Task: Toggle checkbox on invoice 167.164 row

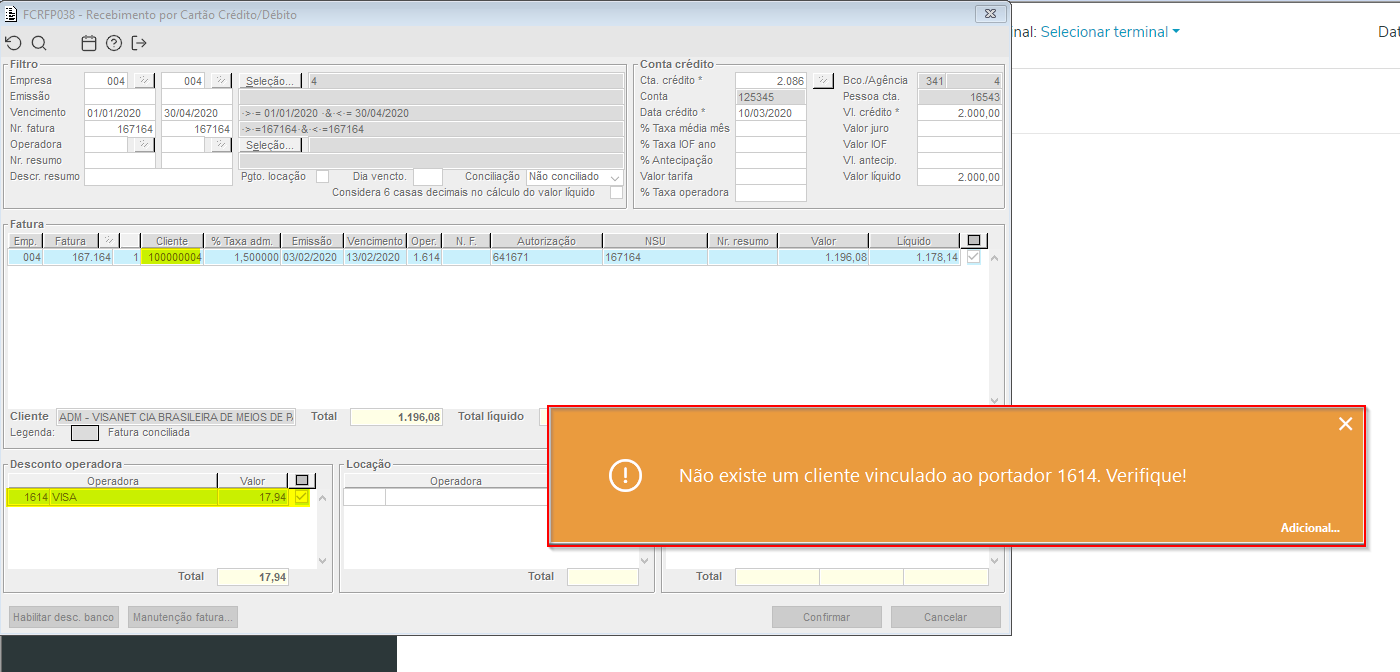Action: click(x=974, y=258)
